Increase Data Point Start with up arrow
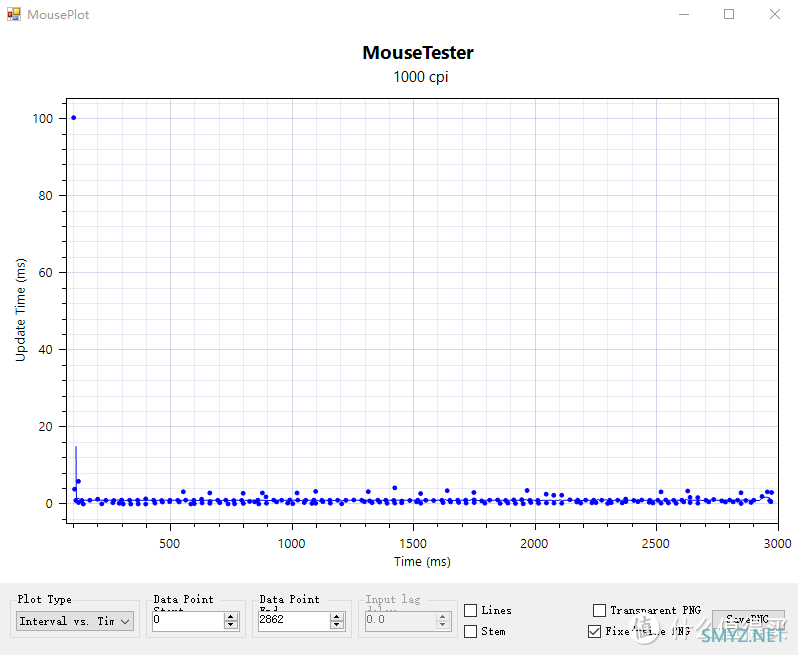798x655 pixels. coord(232,617)
